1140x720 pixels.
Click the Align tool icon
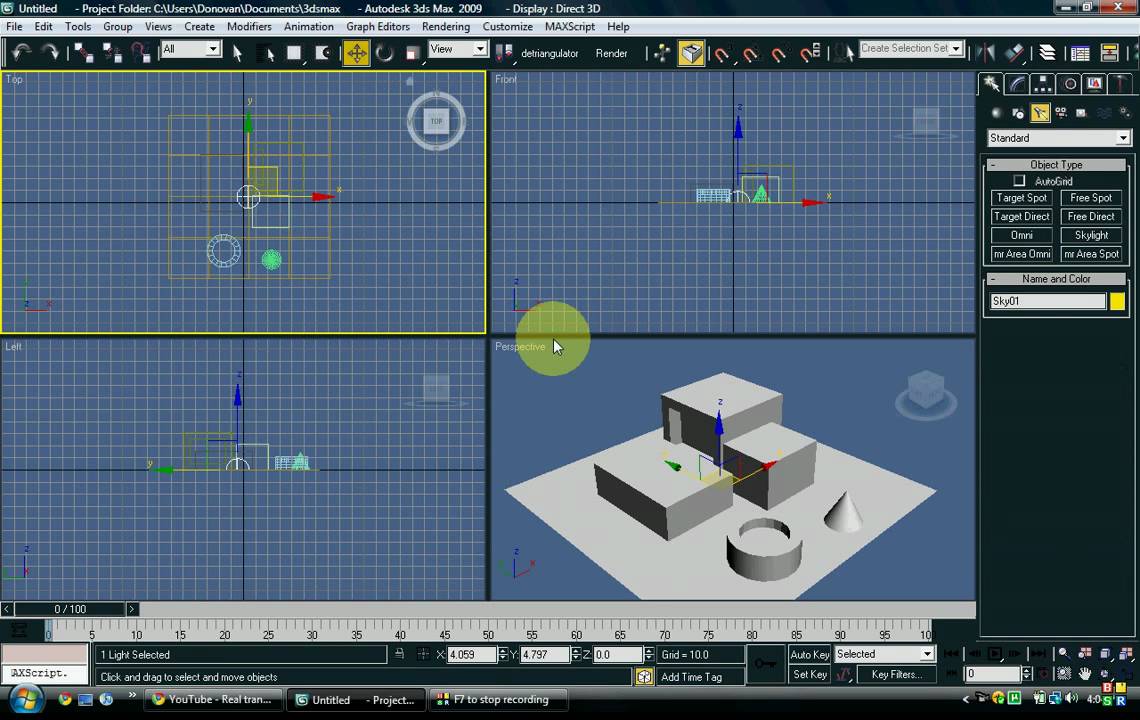point(1013,52)
